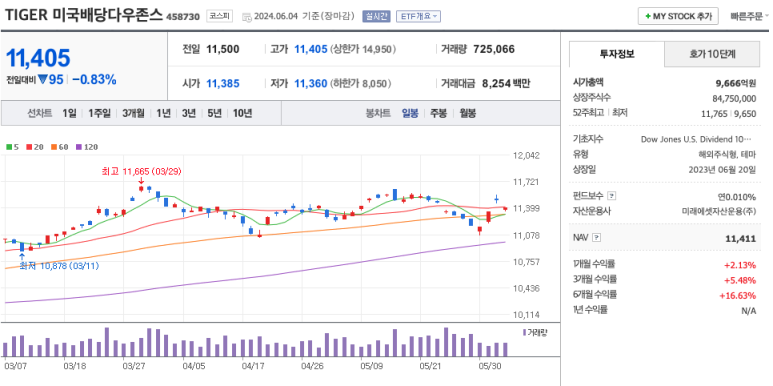Open the ETF개요 dropdown
The image size is (773, 386).
coord(418,16)
